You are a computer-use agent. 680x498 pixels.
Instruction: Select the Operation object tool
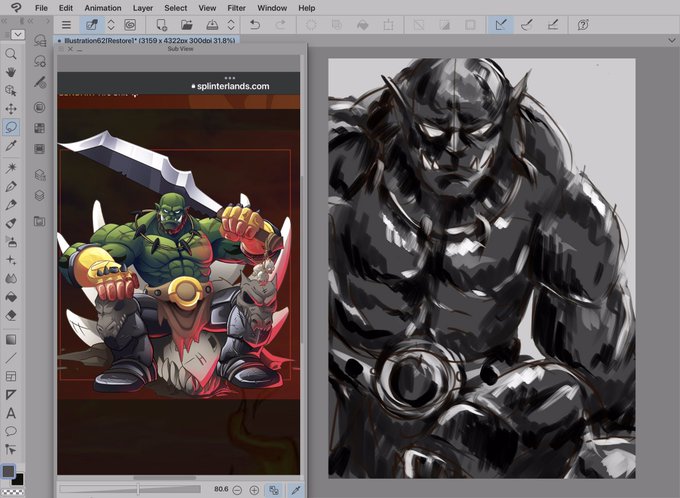point(11,90)
